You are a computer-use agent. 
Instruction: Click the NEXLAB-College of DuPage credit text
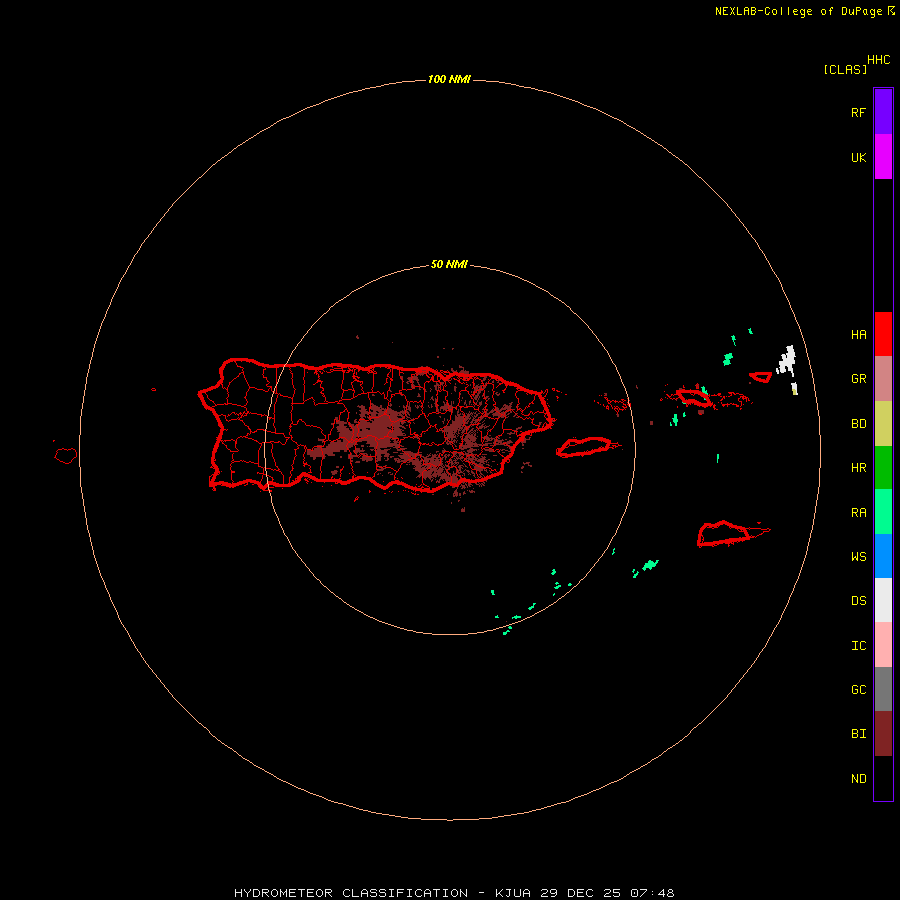point(798,11)
